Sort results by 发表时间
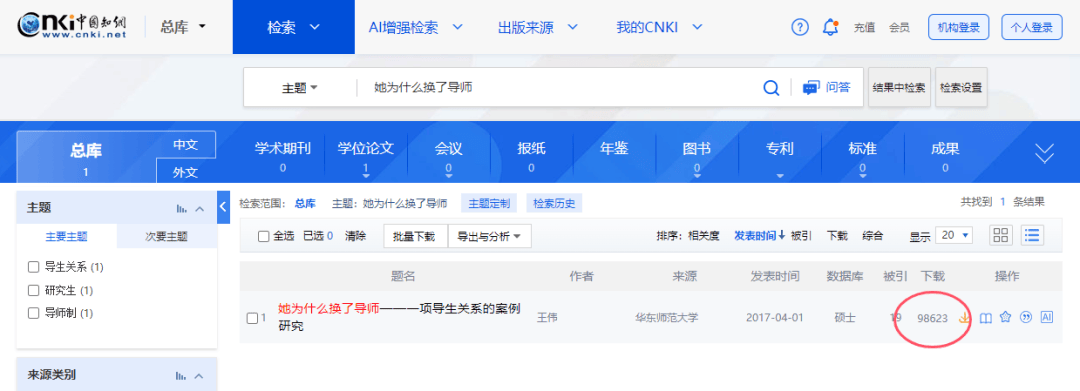1080x391 pixels. (x=759, y=235)
